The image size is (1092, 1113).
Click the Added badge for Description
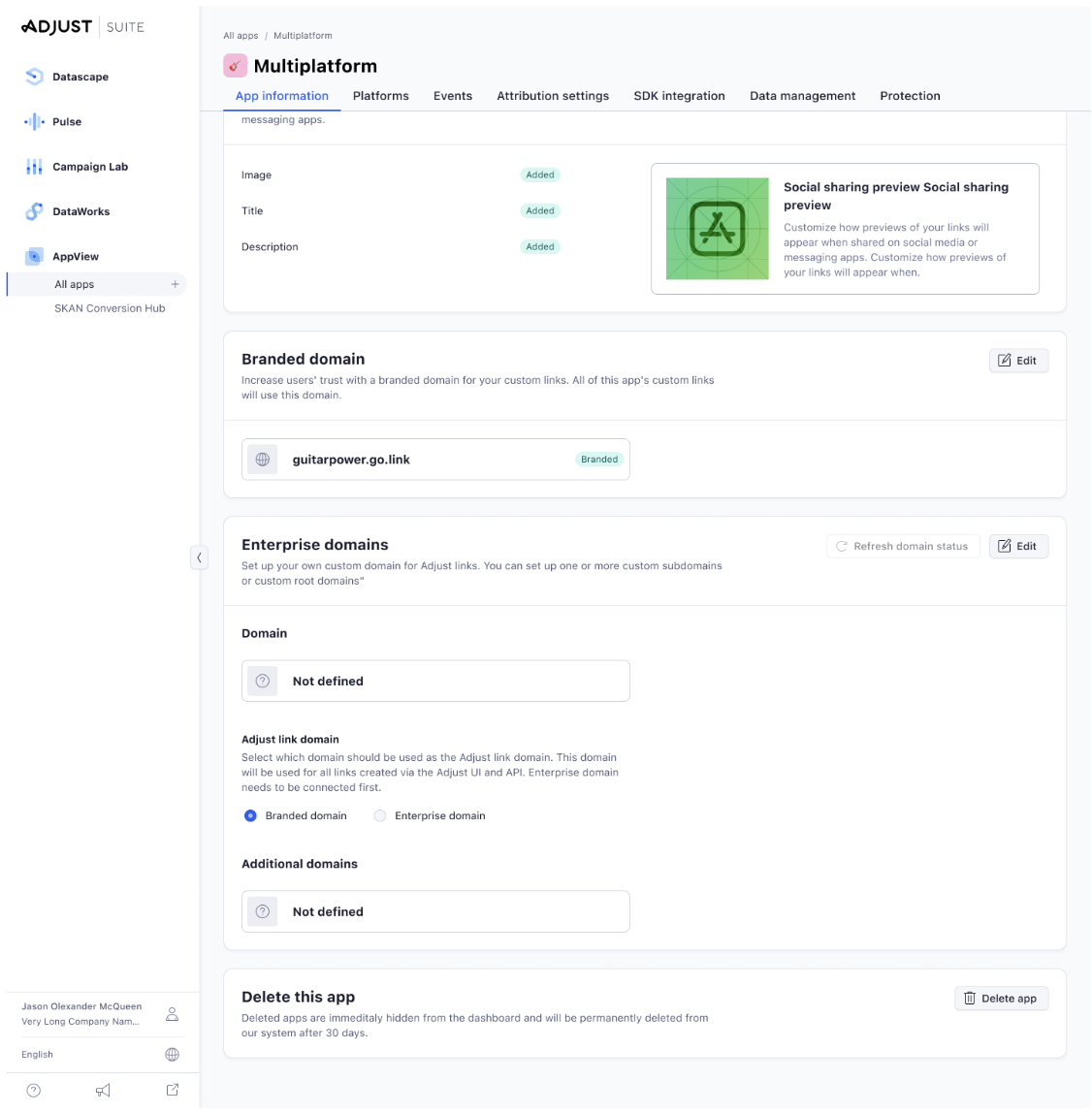[540, 247]
